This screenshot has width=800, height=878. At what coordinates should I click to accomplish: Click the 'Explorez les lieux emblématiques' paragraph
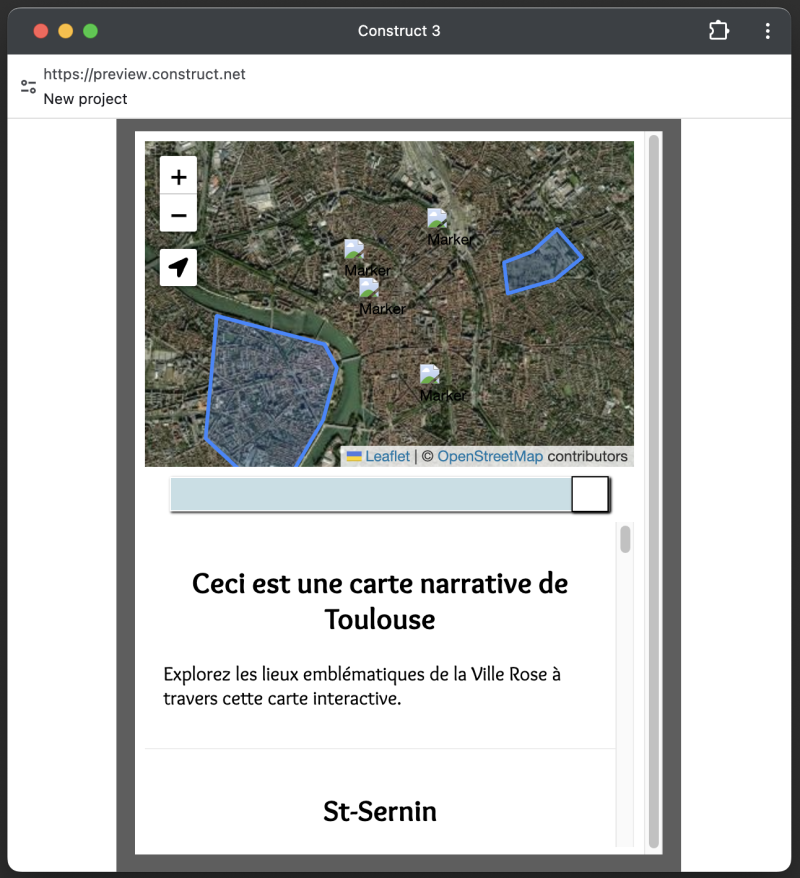click(x=362, y=686)
